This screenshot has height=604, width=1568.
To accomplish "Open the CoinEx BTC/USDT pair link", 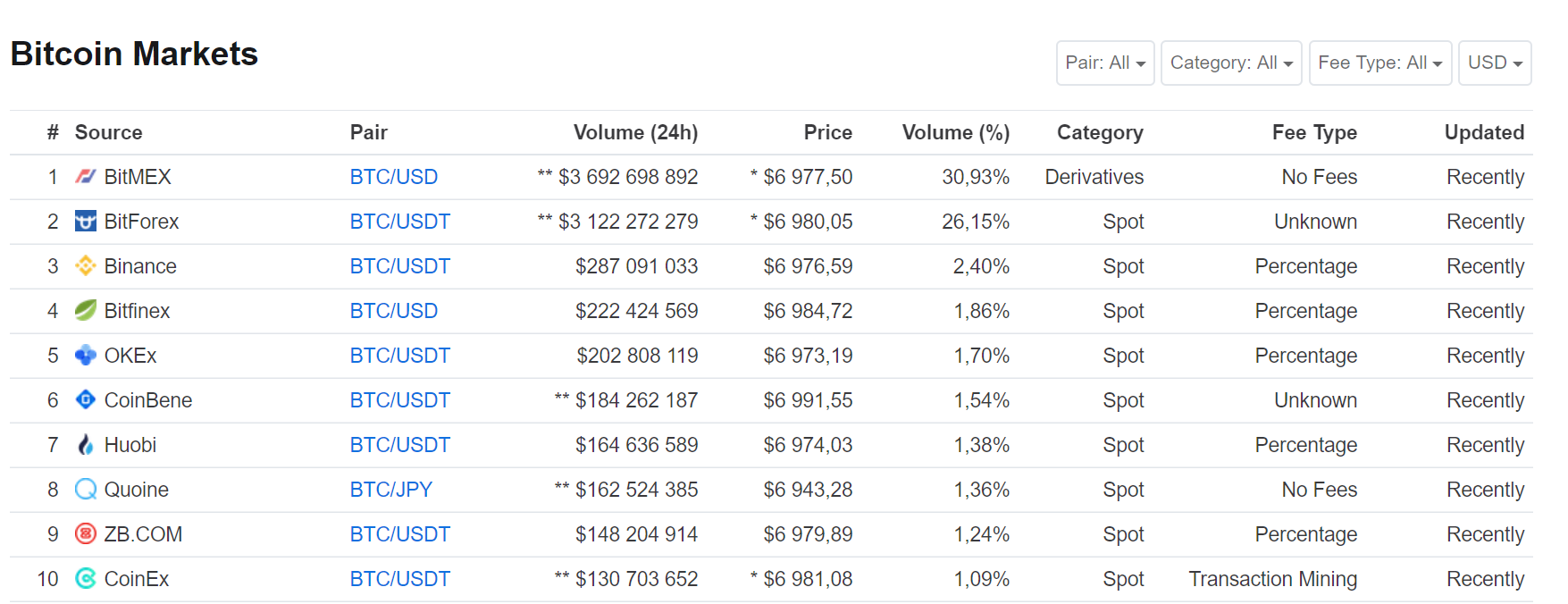I will pyautogui.click(x=400, y=579).
